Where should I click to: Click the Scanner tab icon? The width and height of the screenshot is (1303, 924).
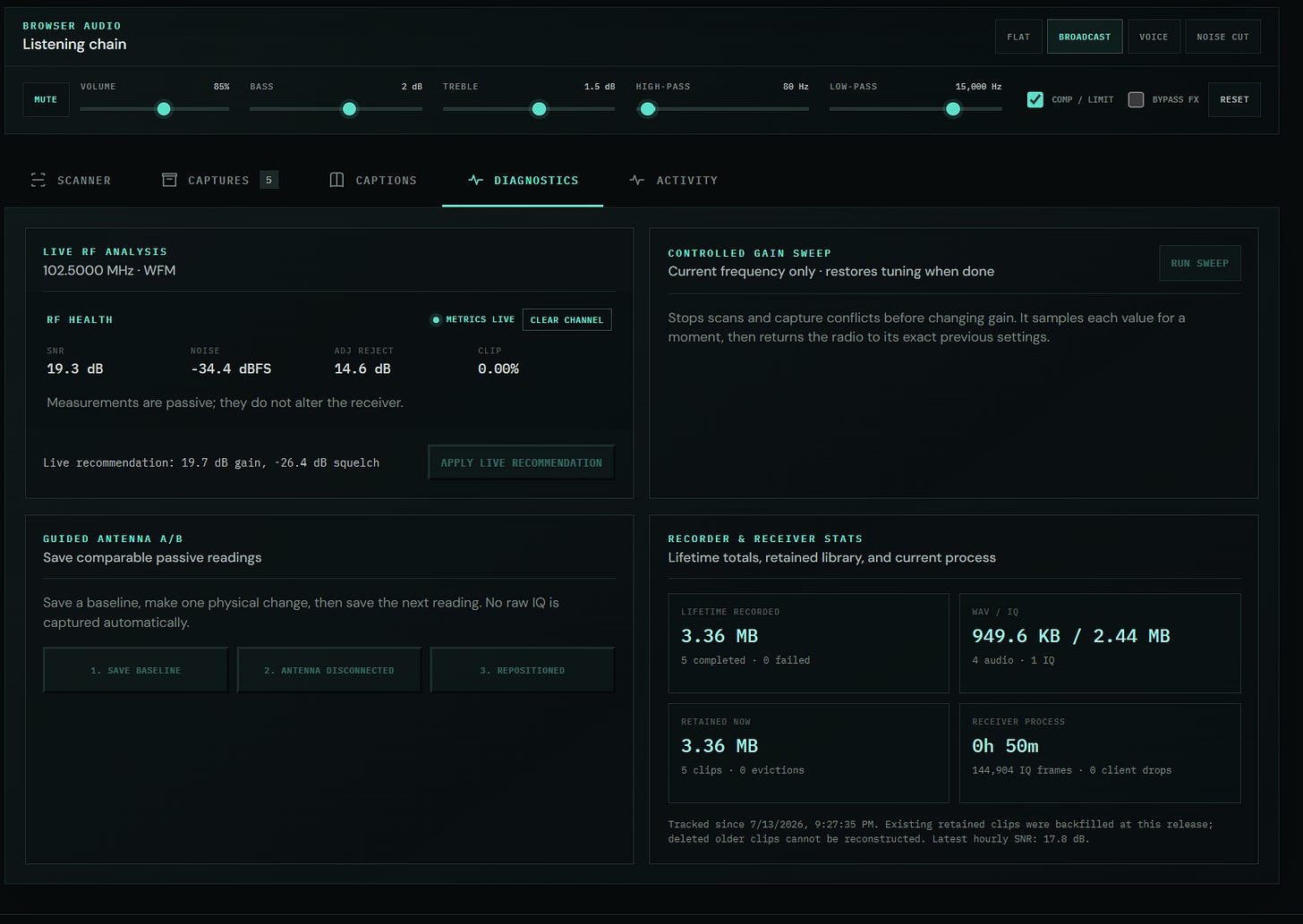38,180
